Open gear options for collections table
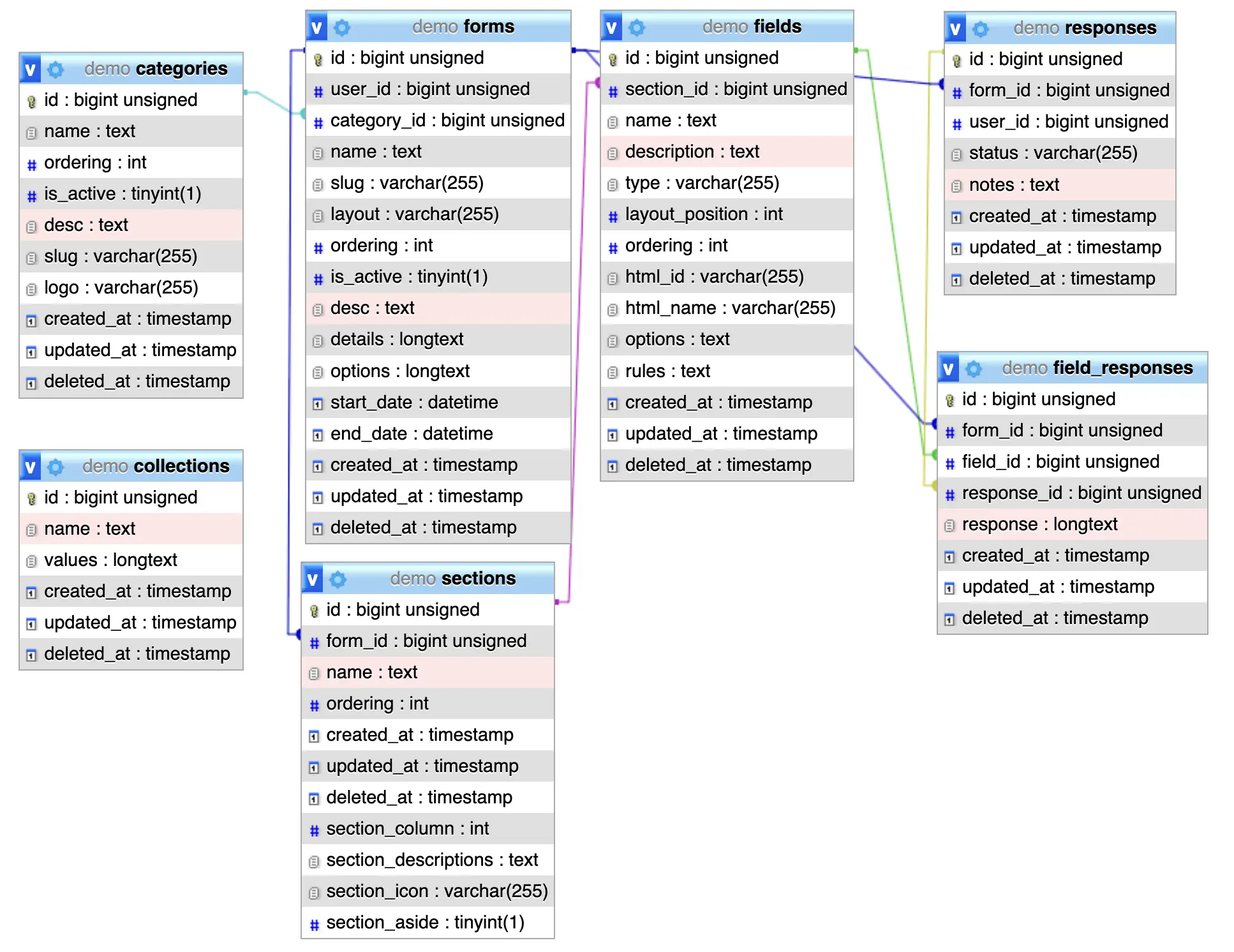This screenshot has height=952, width=1234. [x=56, y=466]
